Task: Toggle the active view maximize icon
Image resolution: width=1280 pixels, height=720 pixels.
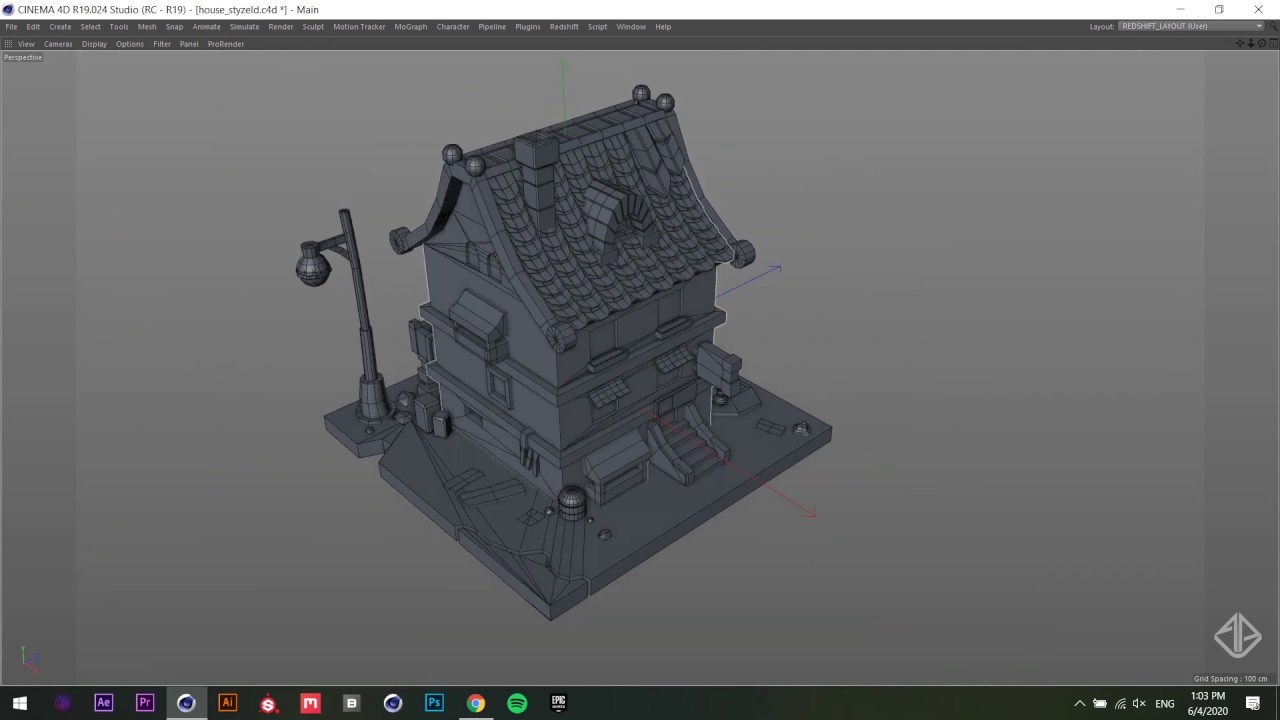Action: (x=1273, y=43)
